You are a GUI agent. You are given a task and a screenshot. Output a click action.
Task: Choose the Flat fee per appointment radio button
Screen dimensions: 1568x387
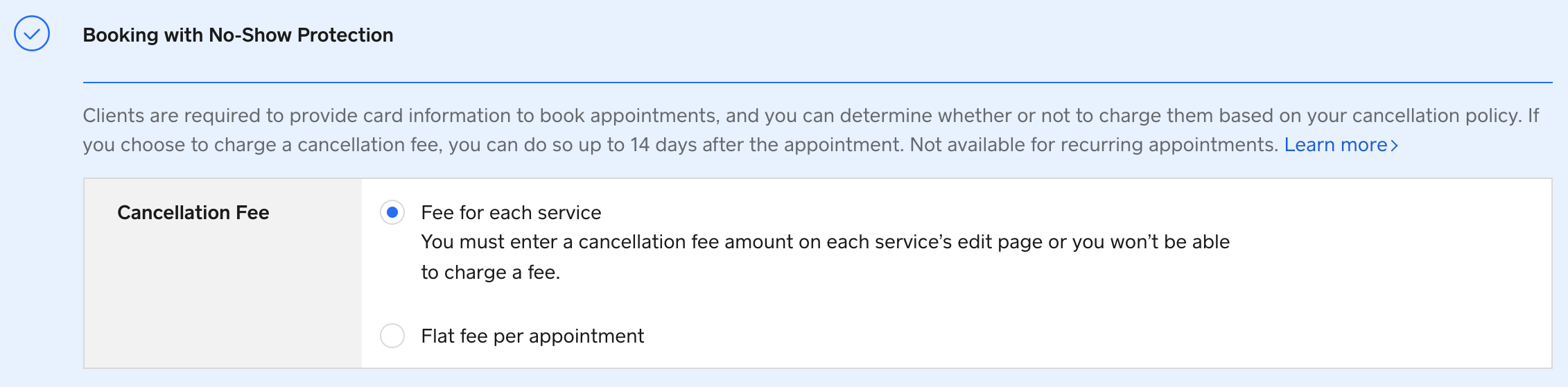tap(392, 336)
